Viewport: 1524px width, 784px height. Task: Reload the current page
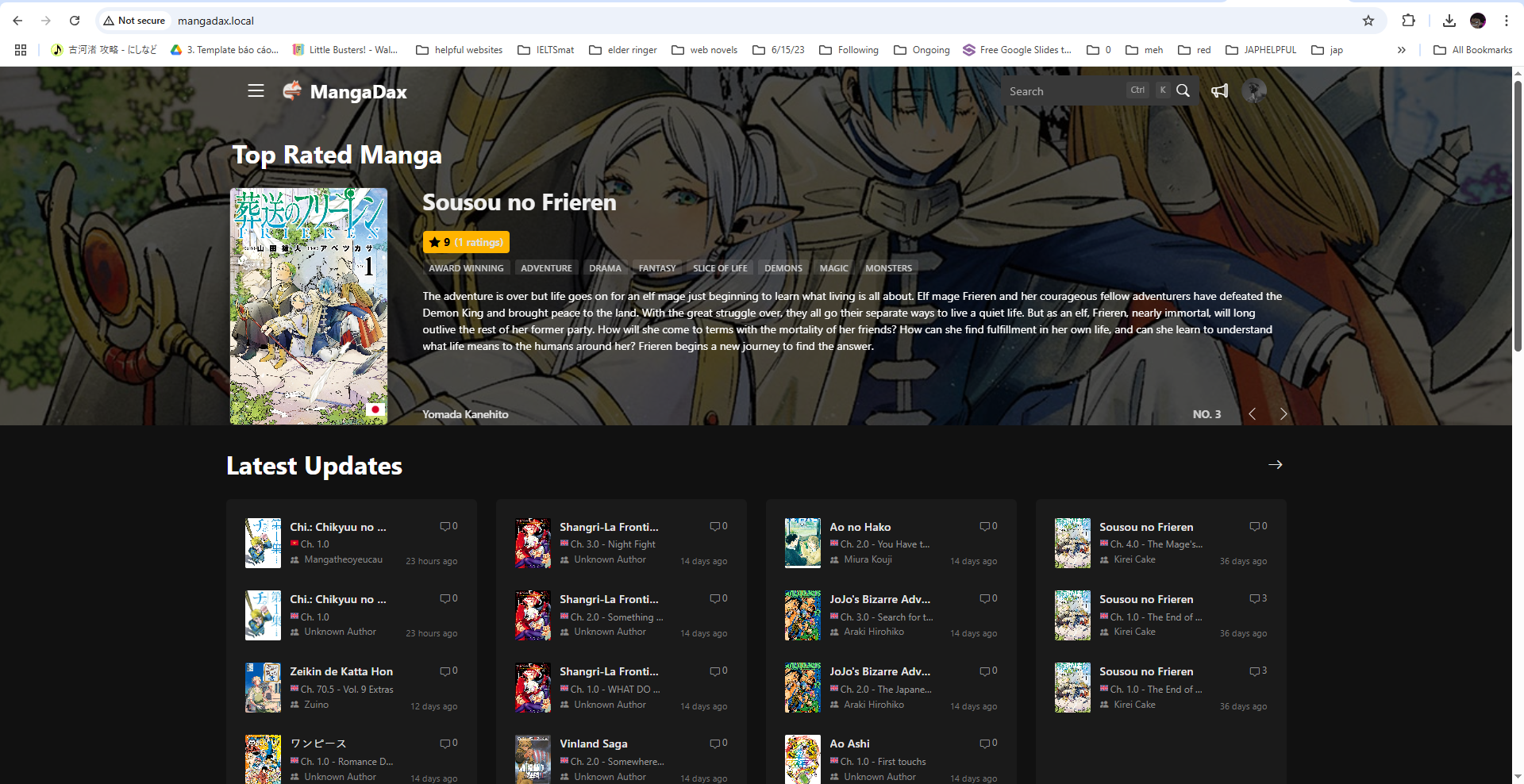point(75,21)
